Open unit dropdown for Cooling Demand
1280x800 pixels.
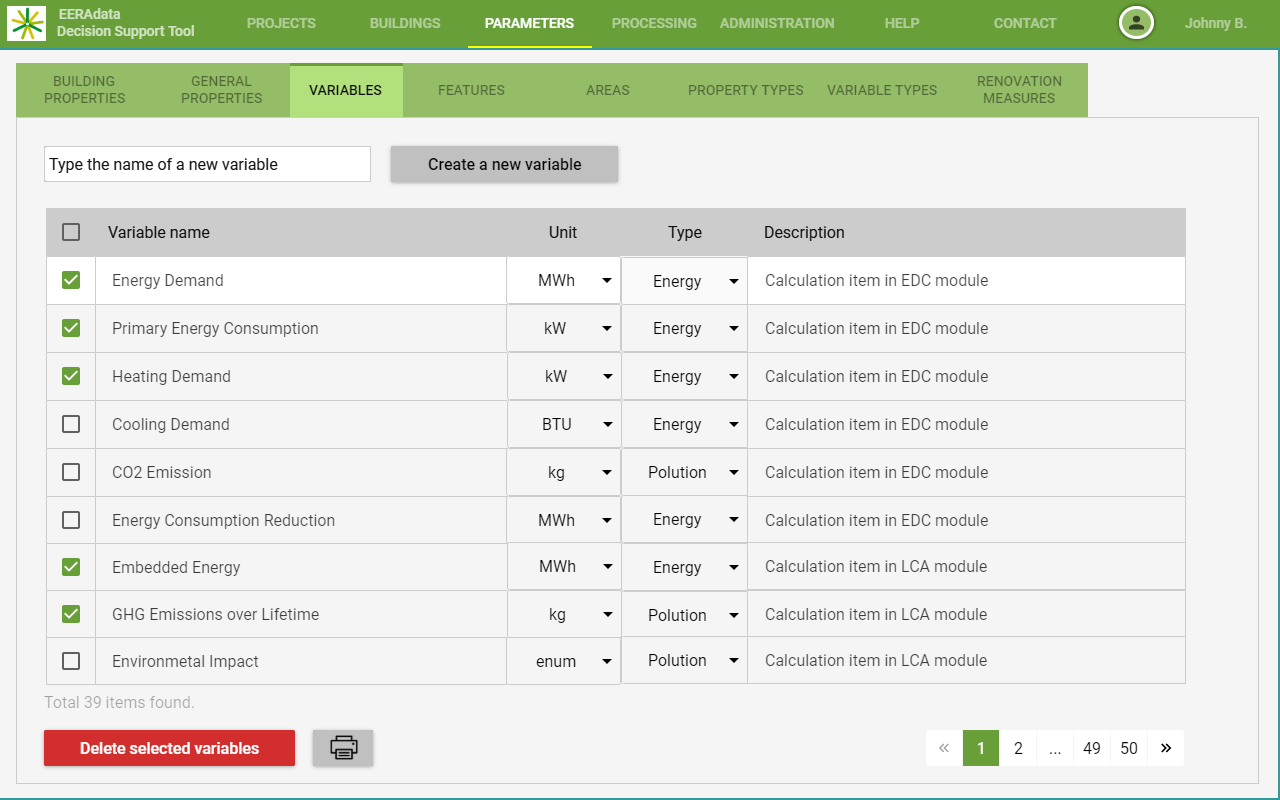606,424
